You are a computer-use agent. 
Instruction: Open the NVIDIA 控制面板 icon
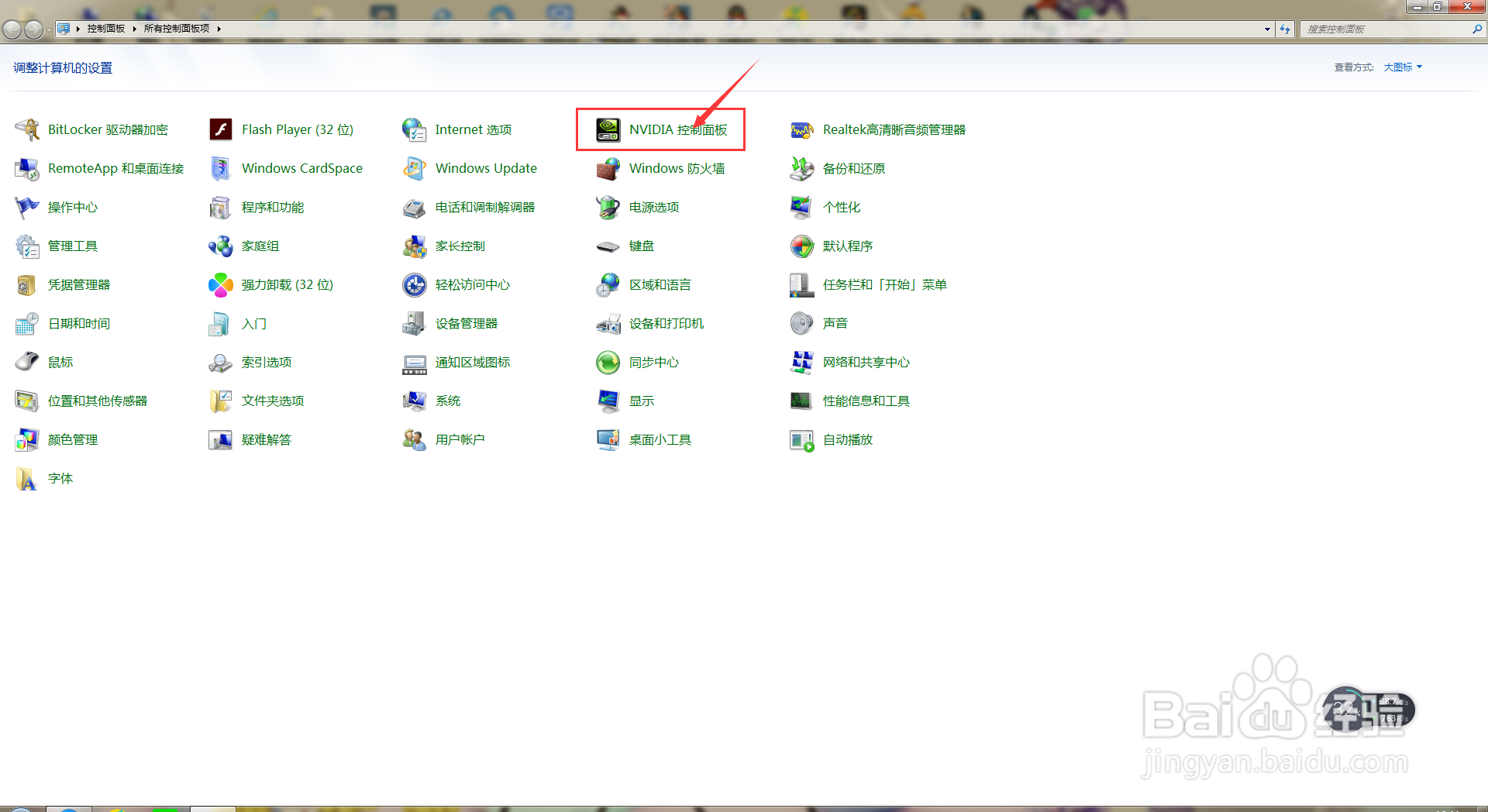point(608,129)
